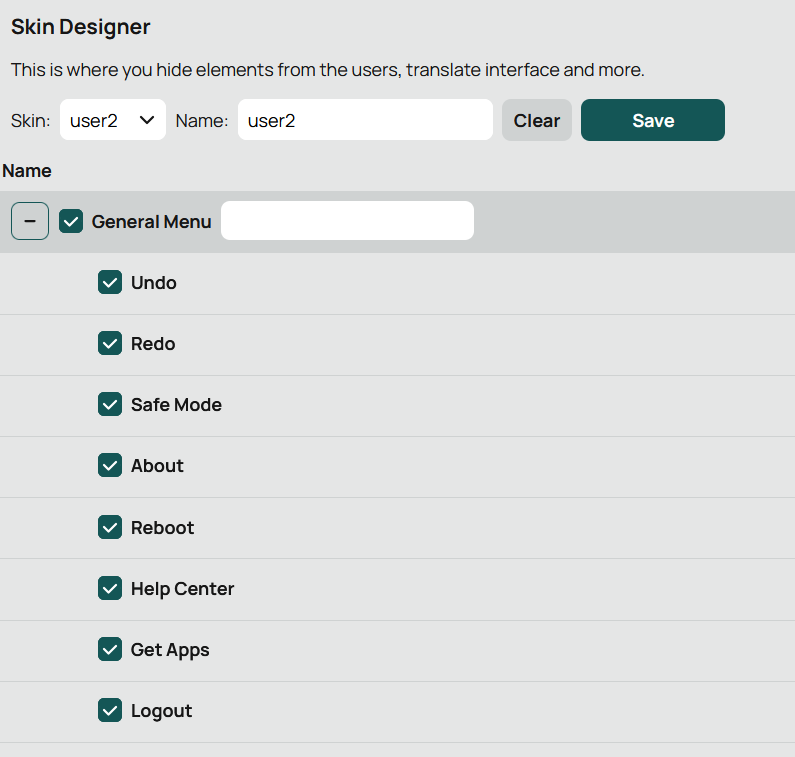Select the Redo row label

tap(153, 344)
